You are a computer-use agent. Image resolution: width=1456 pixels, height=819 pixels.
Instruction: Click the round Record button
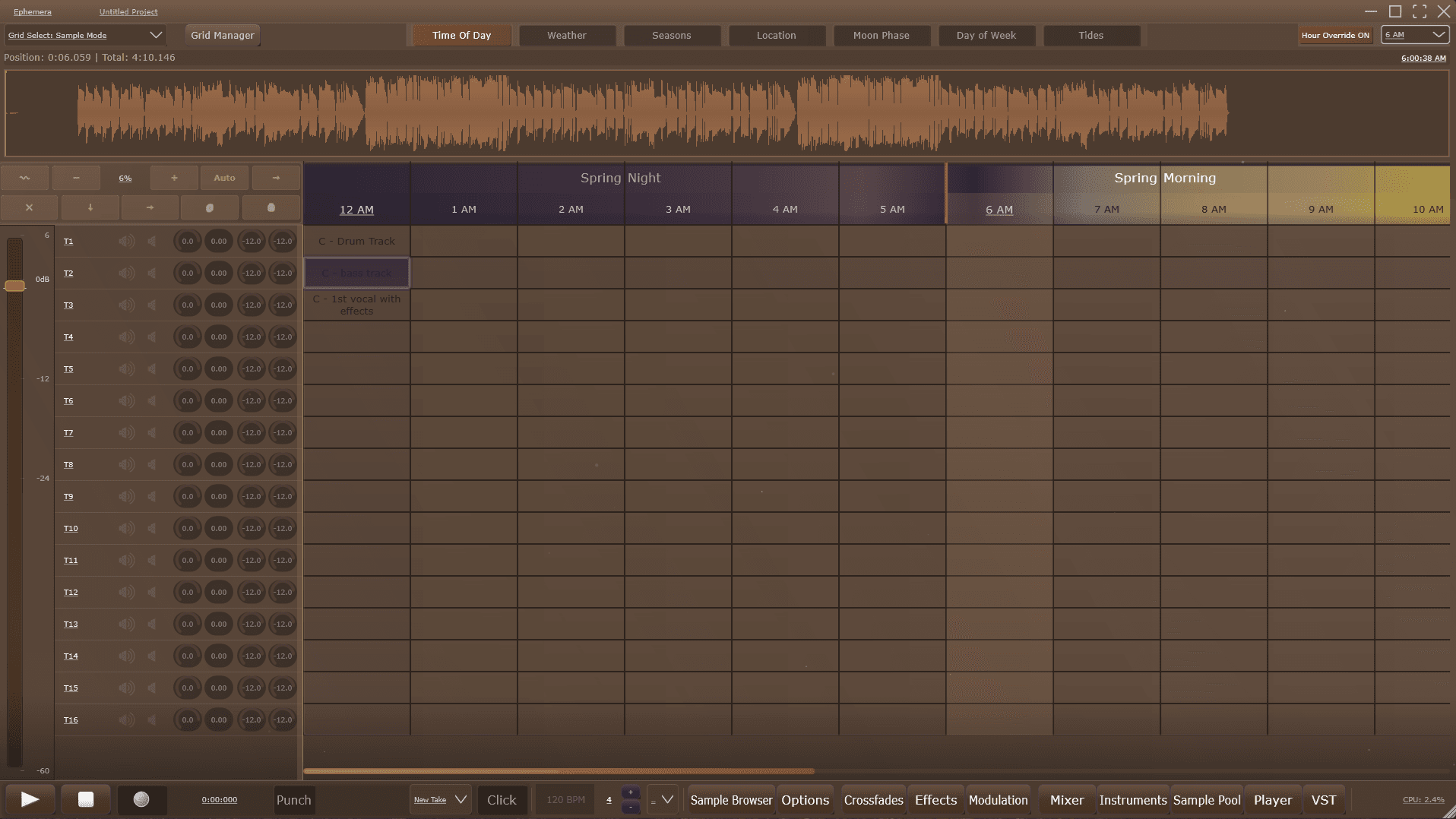coord(141,799)
